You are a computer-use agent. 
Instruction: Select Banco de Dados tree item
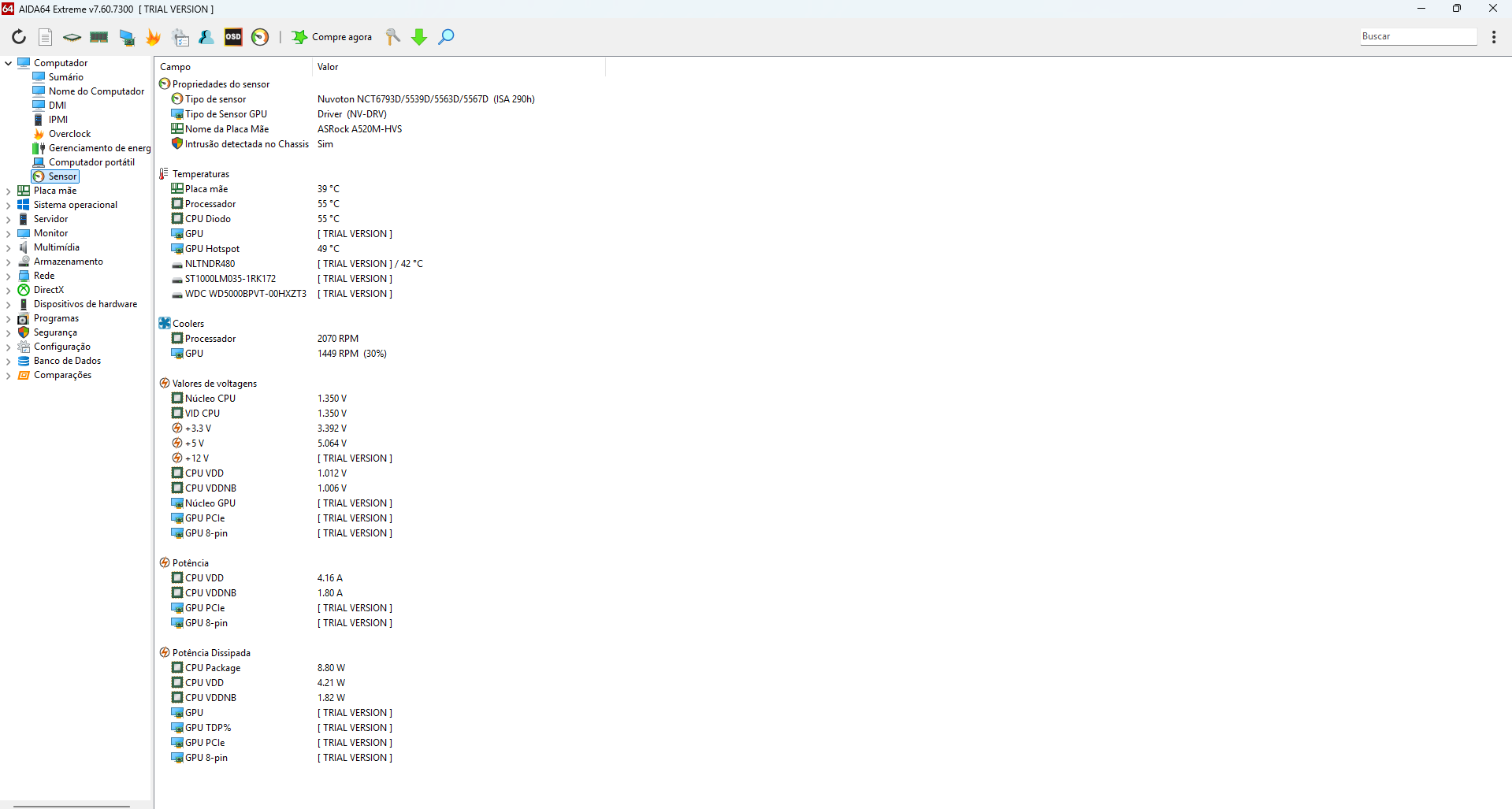tap(59, 361)
